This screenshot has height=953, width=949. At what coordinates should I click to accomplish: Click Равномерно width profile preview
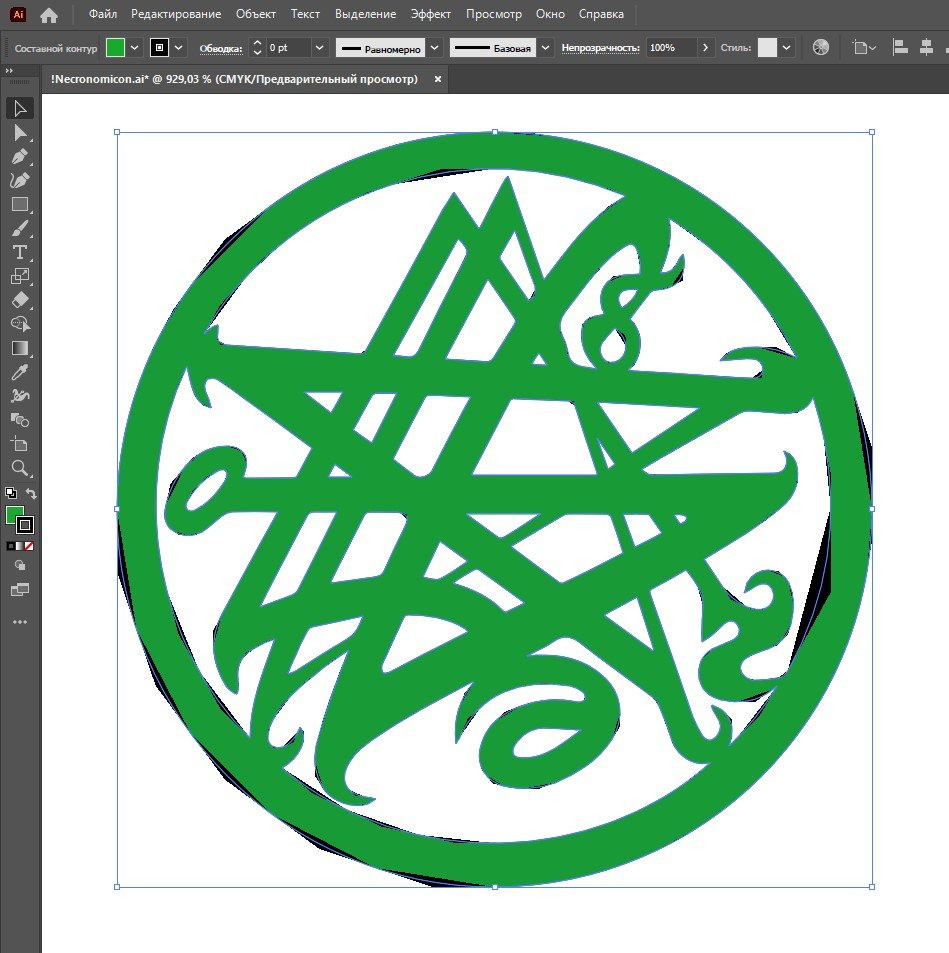tap(381, 48)
